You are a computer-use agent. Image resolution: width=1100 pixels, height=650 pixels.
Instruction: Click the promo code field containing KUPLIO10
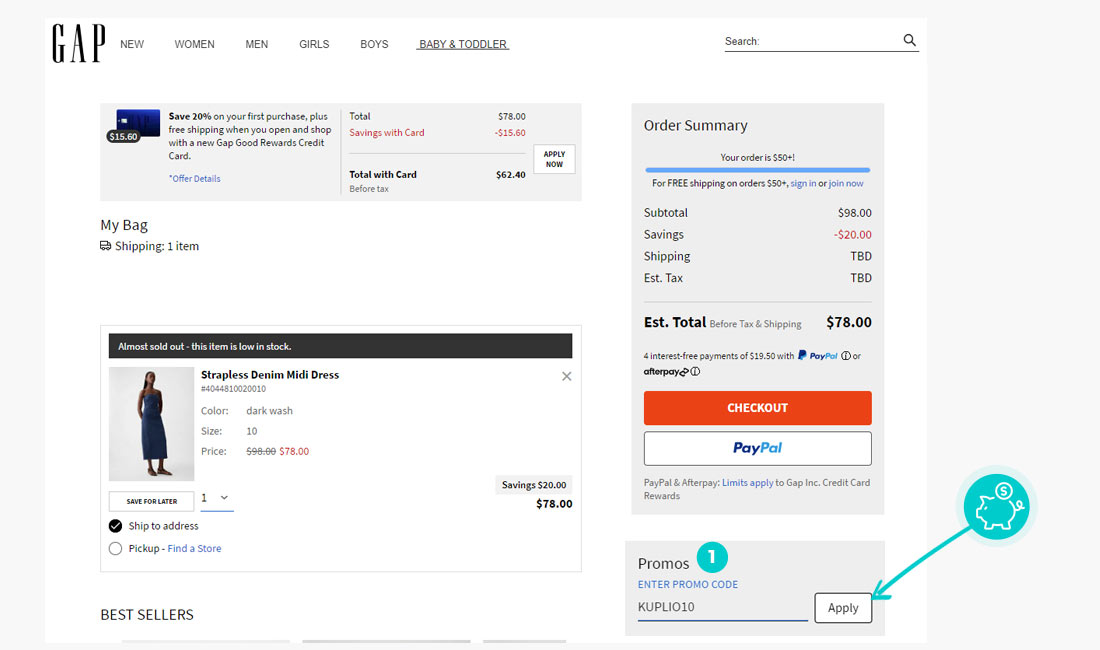click(723, 607)
